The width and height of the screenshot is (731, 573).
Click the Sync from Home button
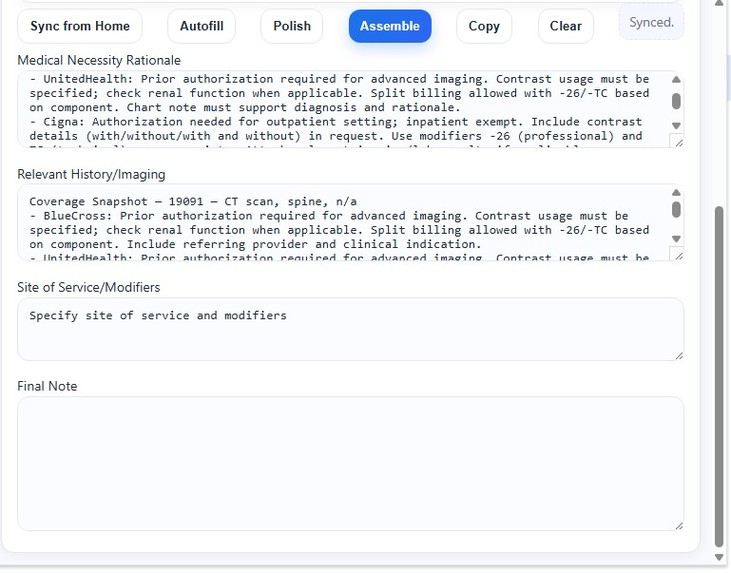pos(80,26)
